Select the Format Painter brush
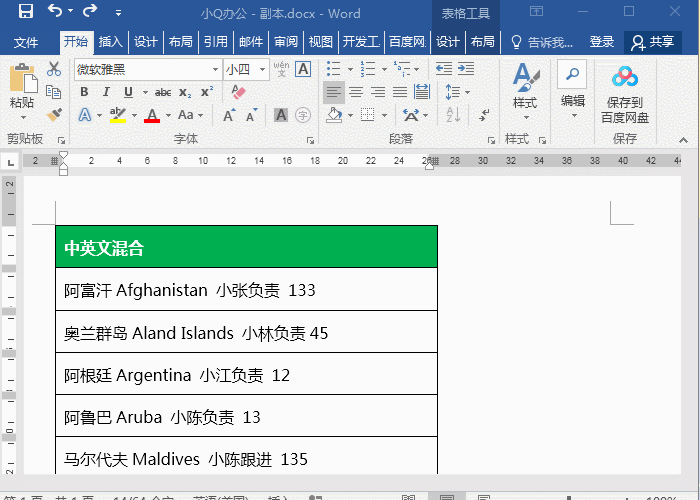This screenshot has width=700, height=500. (54, 115)
